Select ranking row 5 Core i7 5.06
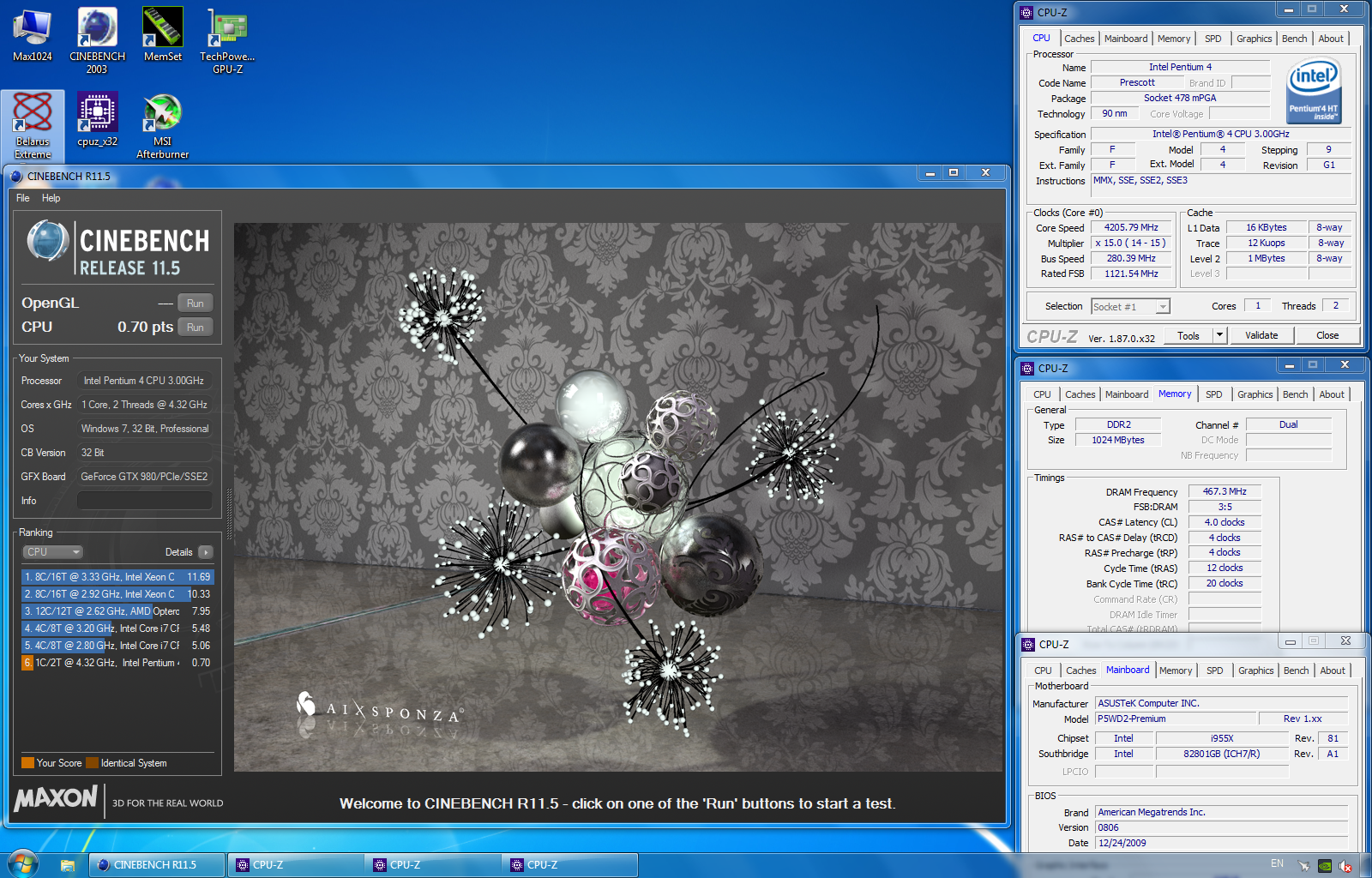The image size is (1372, 878). (x=117, y=646)
